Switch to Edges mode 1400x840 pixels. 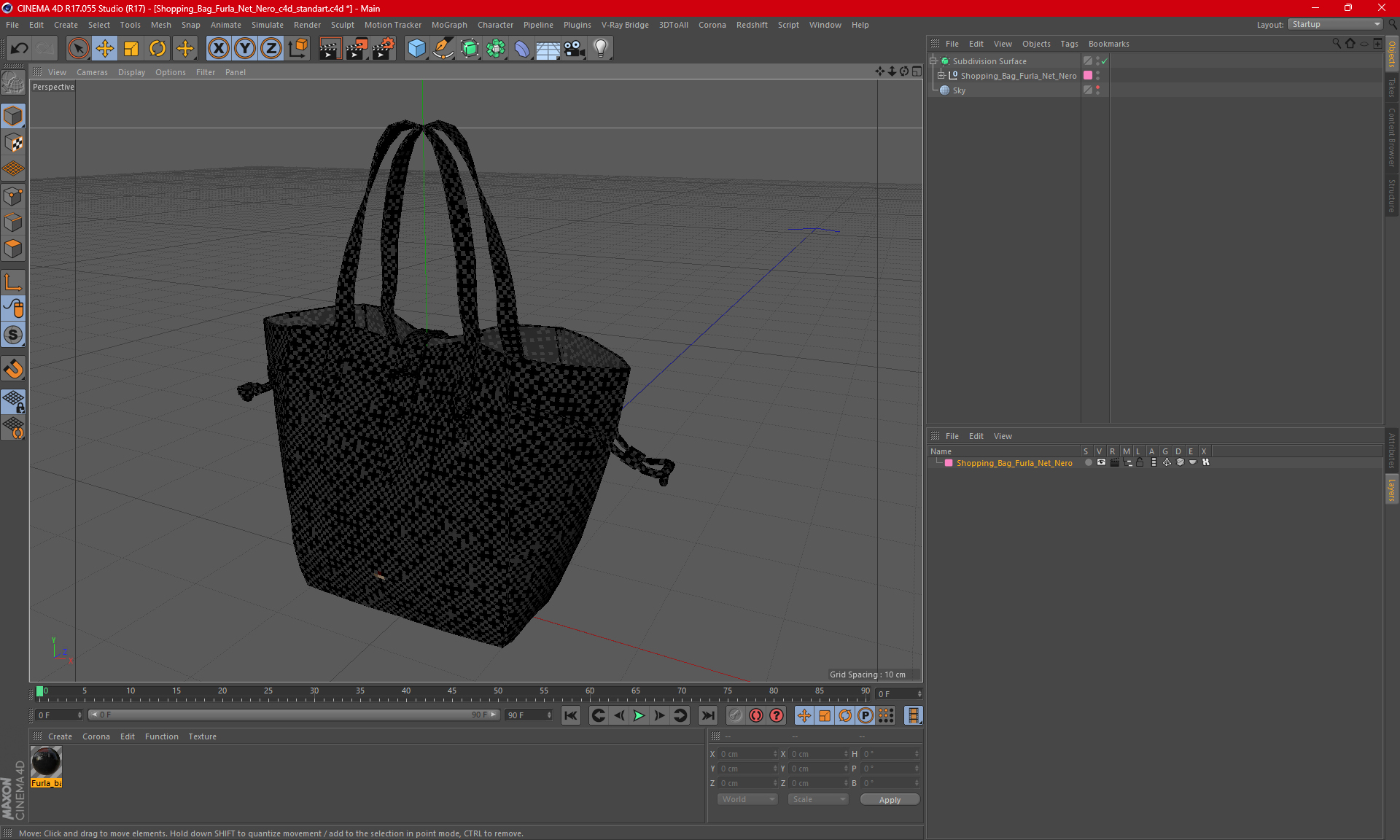pos(13,222)
